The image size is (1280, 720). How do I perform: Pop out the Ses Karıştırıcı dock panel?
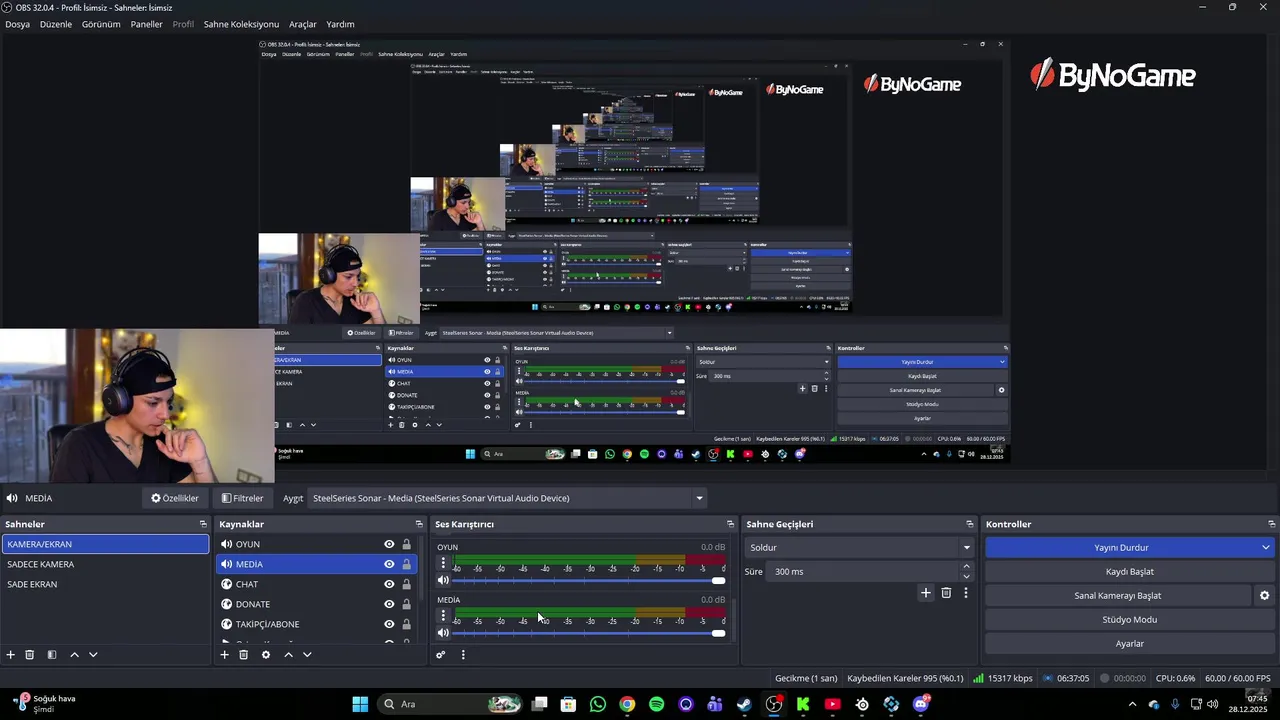coord(730,524)
